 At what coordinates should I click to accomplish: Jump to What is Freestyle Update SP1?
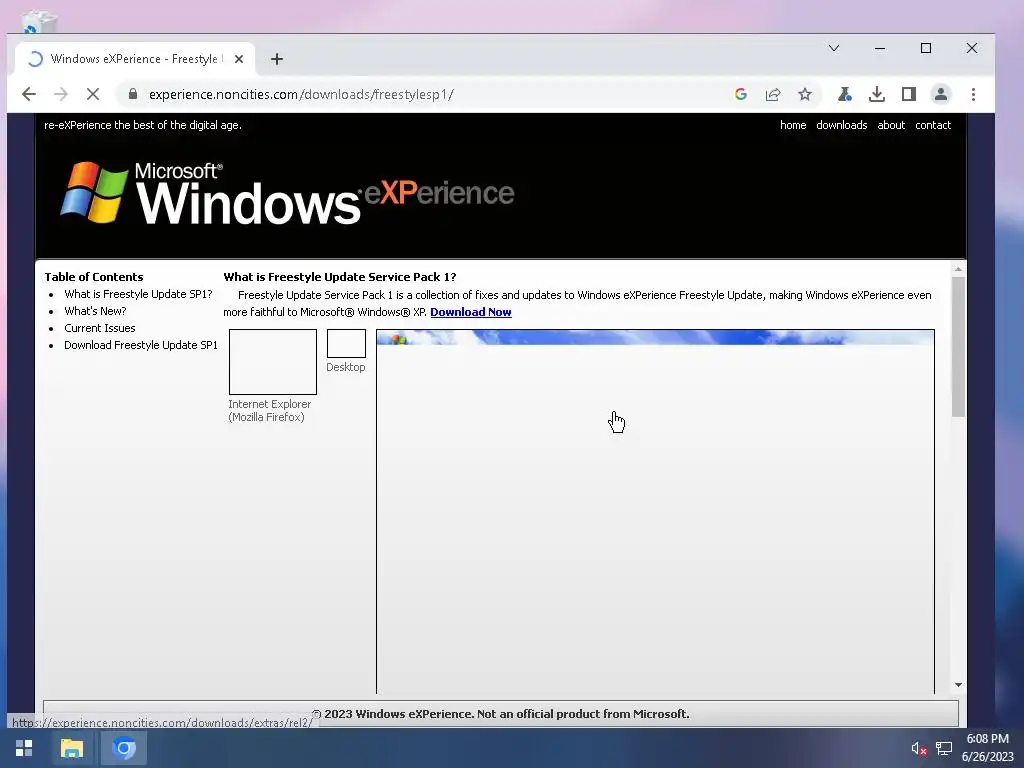pos(138,294)
